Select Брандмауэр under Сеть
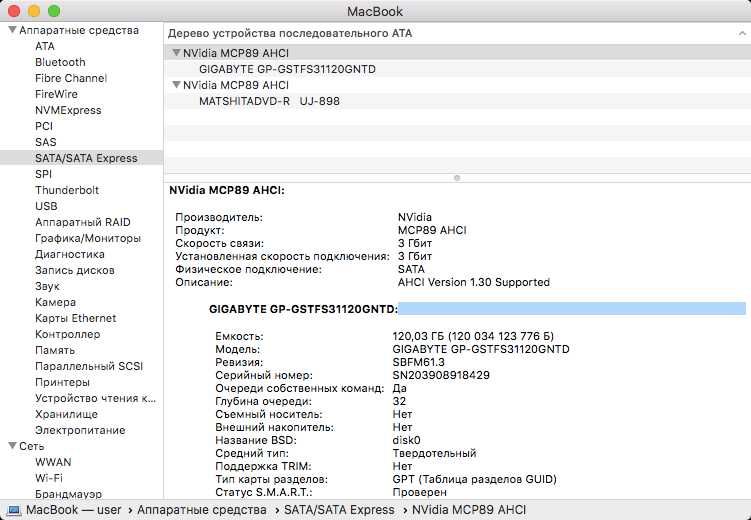The image size is (751, 520). (68, 494)
